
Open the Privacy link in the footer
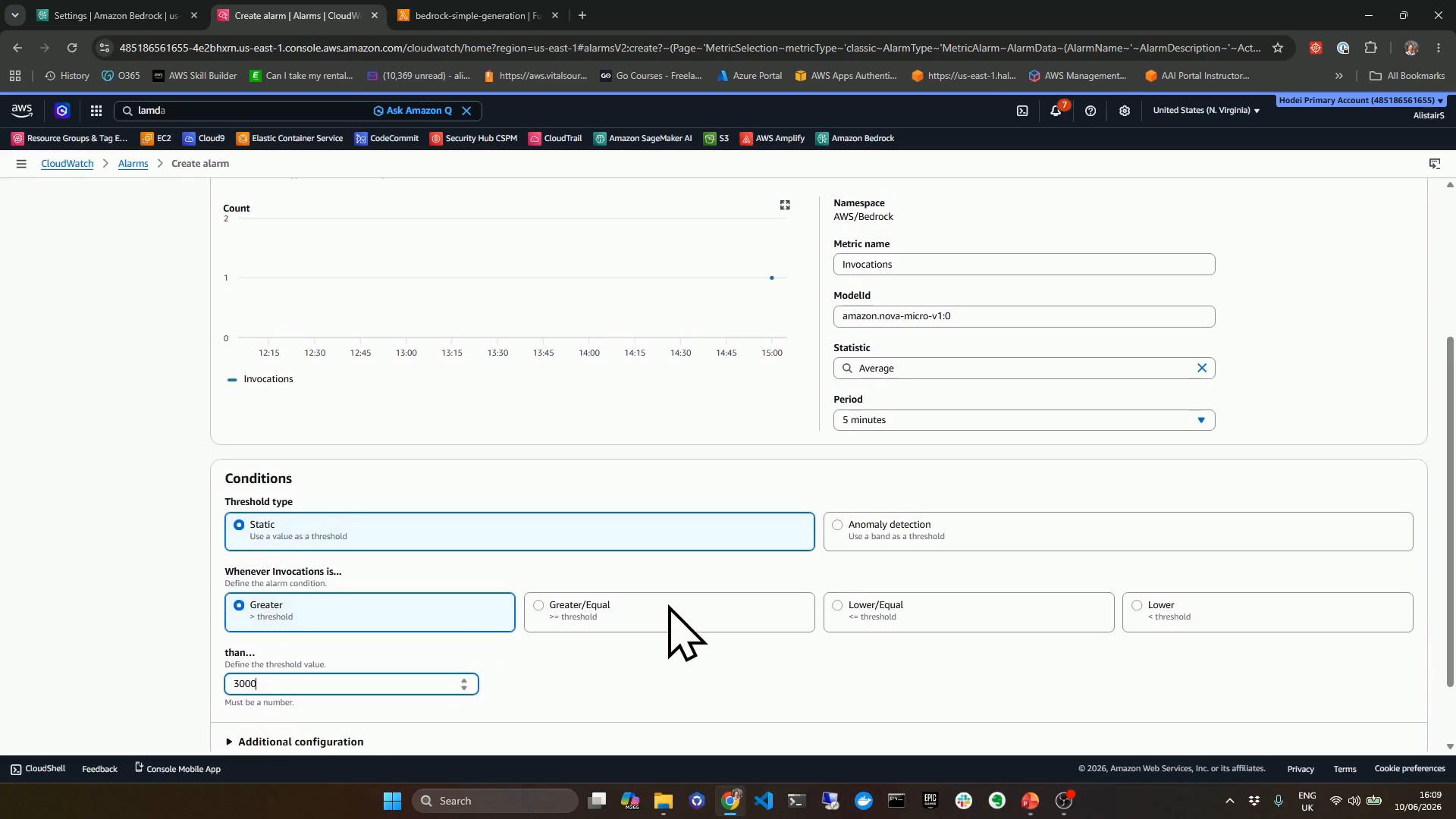tap(1300, 769)
